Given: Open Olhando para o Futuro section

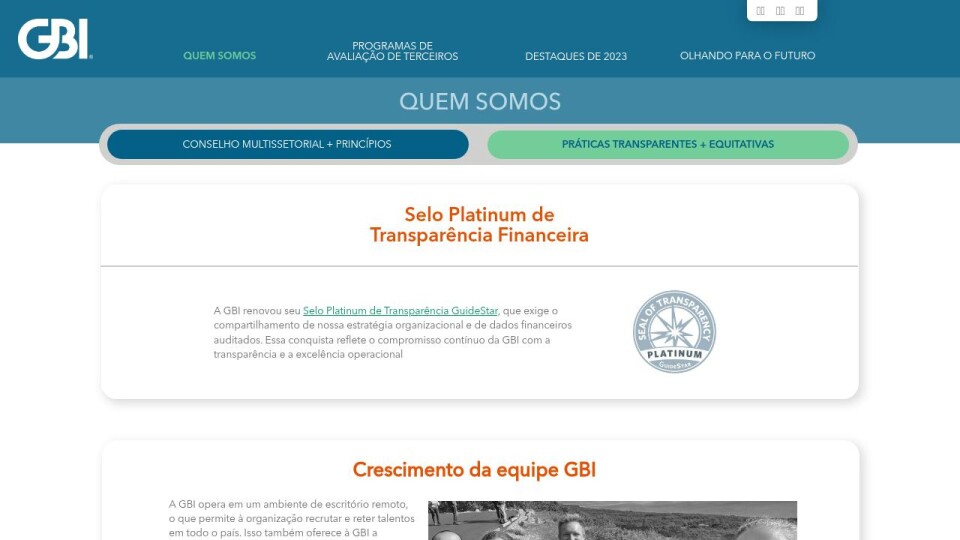Looking at the screenshot, I should pos(748,56).
